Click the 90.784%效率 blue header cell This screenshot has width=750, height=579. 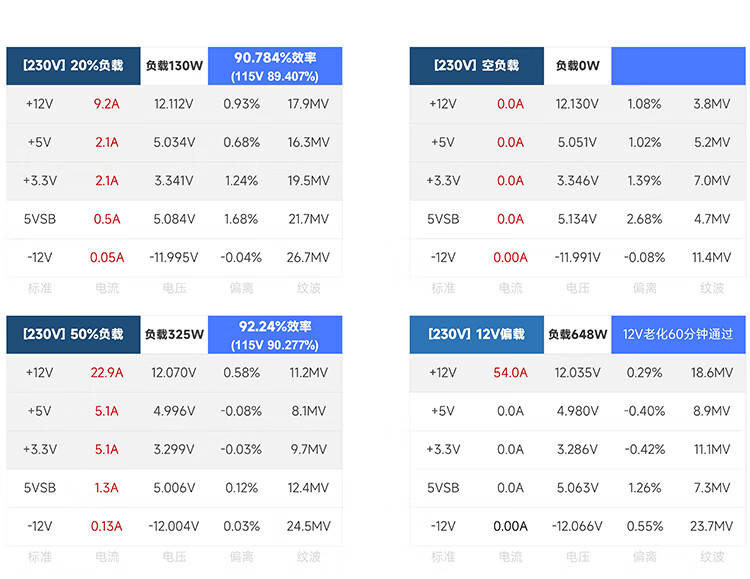pos(274,66)
